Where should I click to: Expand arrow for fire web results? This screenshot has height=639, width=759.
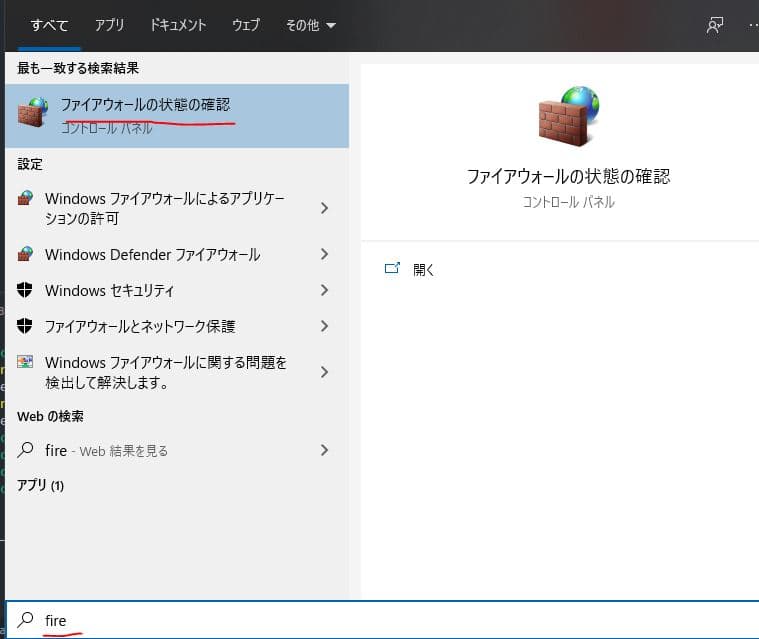324,451
